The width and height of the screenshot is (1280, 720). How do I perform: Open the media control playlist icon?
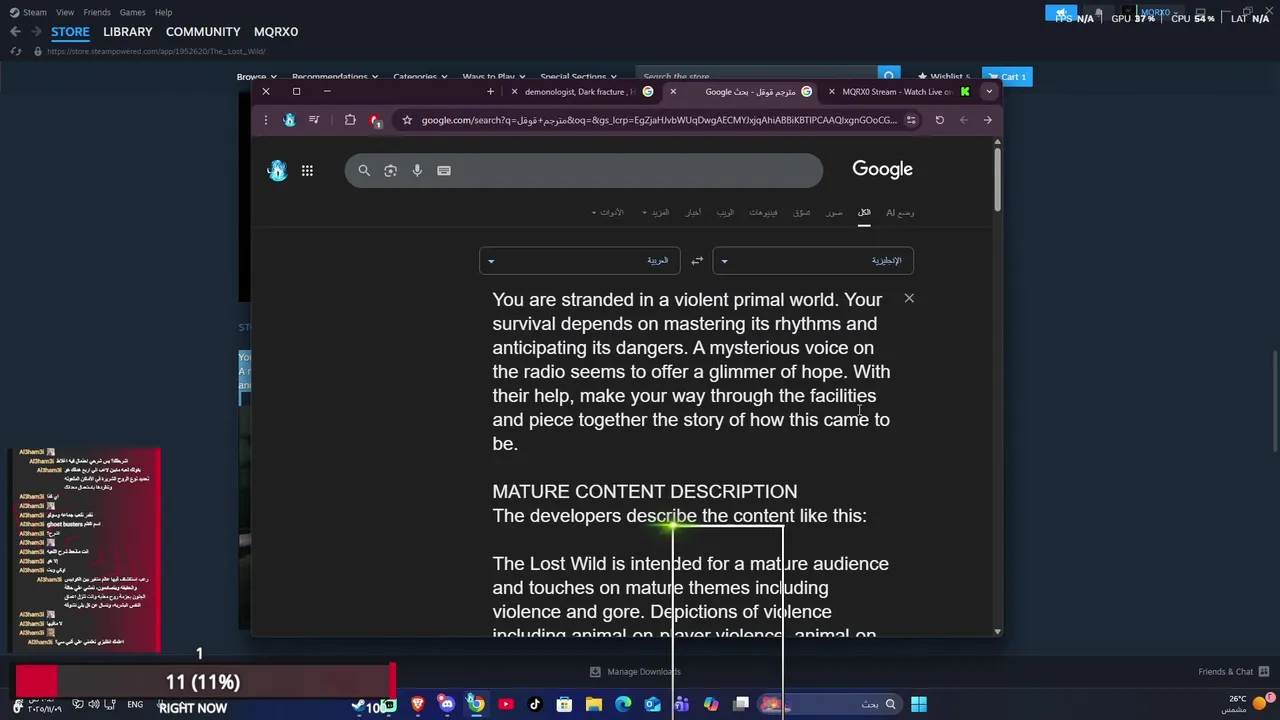tap(314, 120)
